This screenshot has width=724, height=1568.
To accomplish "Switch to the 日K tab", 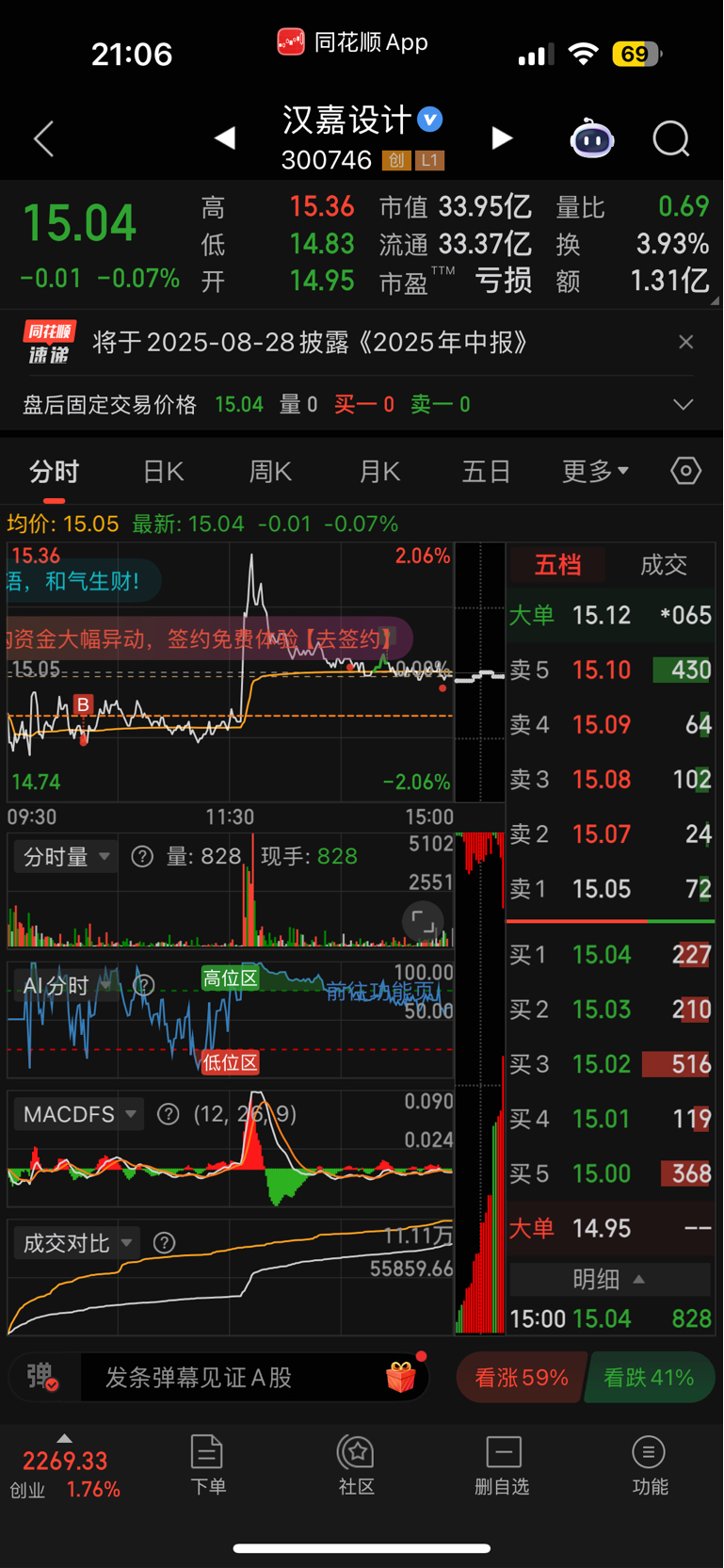I will click(x=163, y=471).
